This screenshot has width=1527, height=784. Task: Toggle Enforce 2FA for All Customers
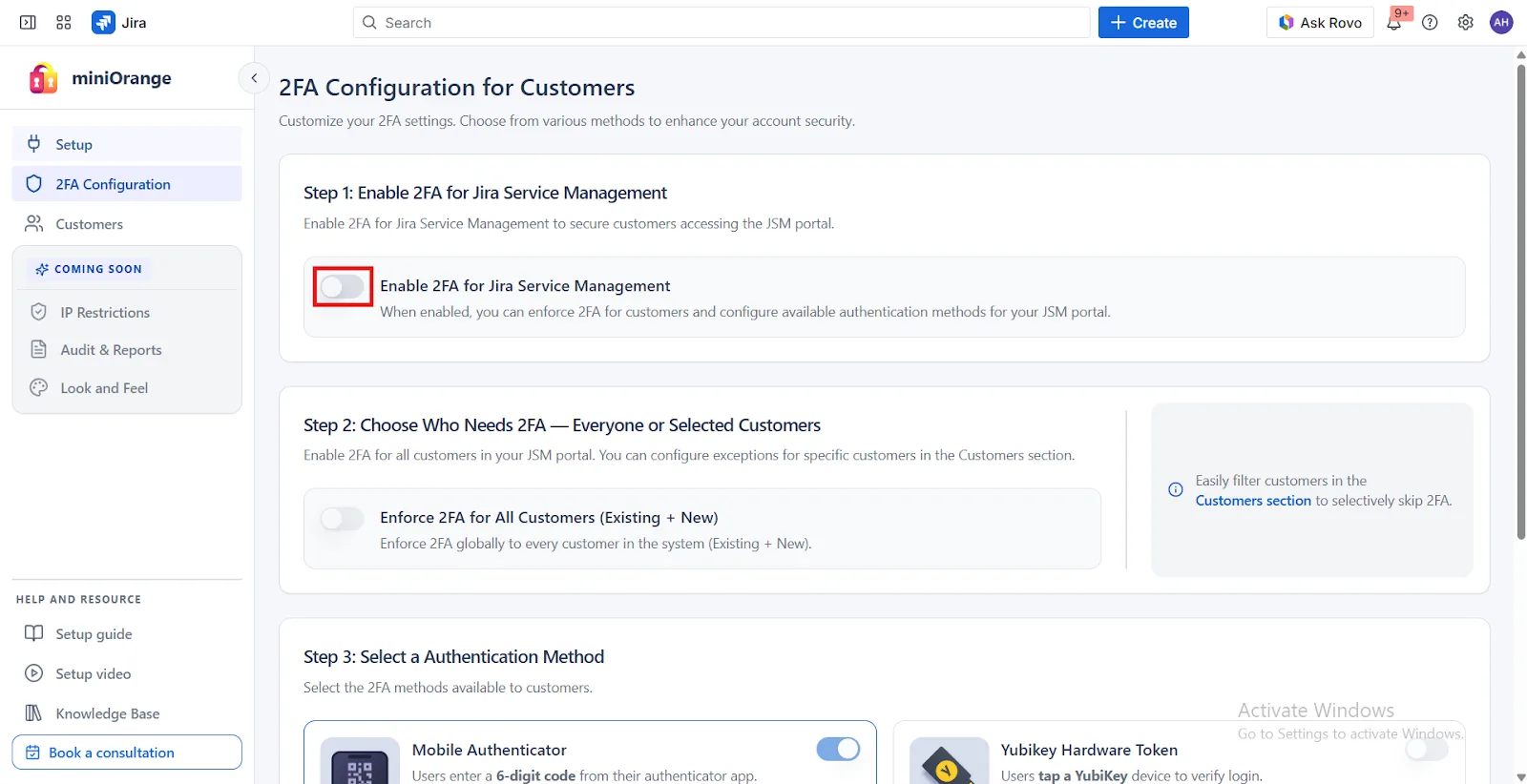[343, 518]
